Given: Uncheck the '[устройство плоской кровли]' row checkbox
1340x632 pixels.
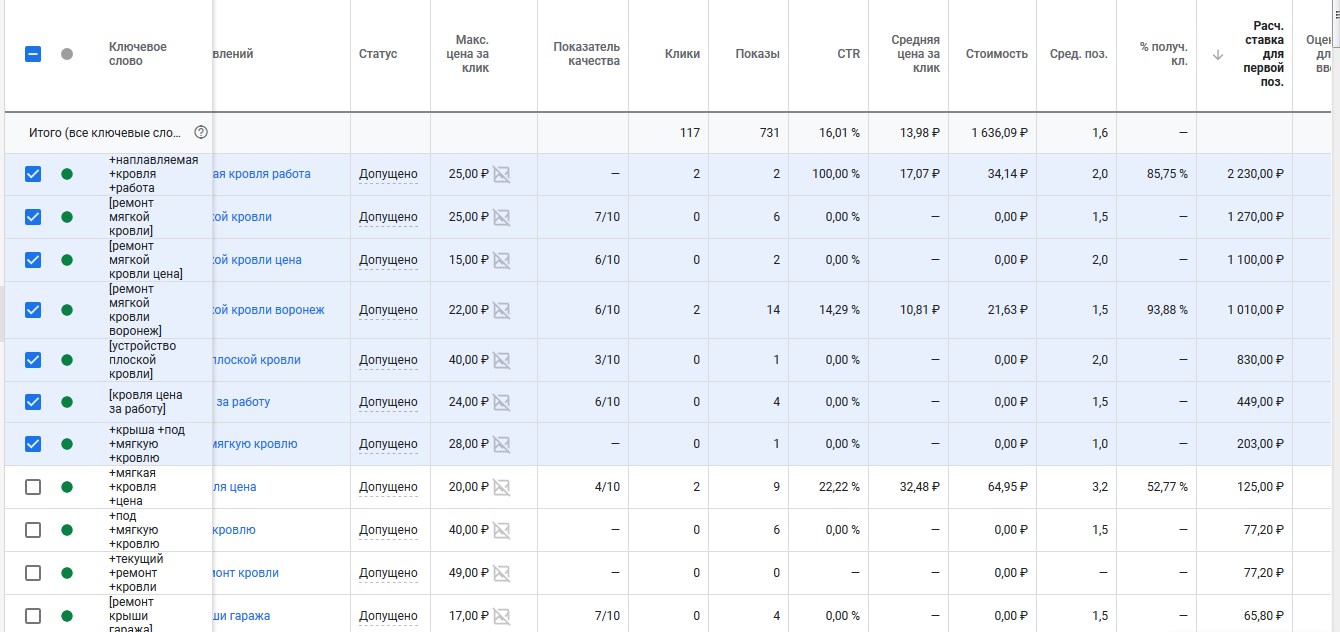Looking at the screenshot, I should tap(33, 360).
